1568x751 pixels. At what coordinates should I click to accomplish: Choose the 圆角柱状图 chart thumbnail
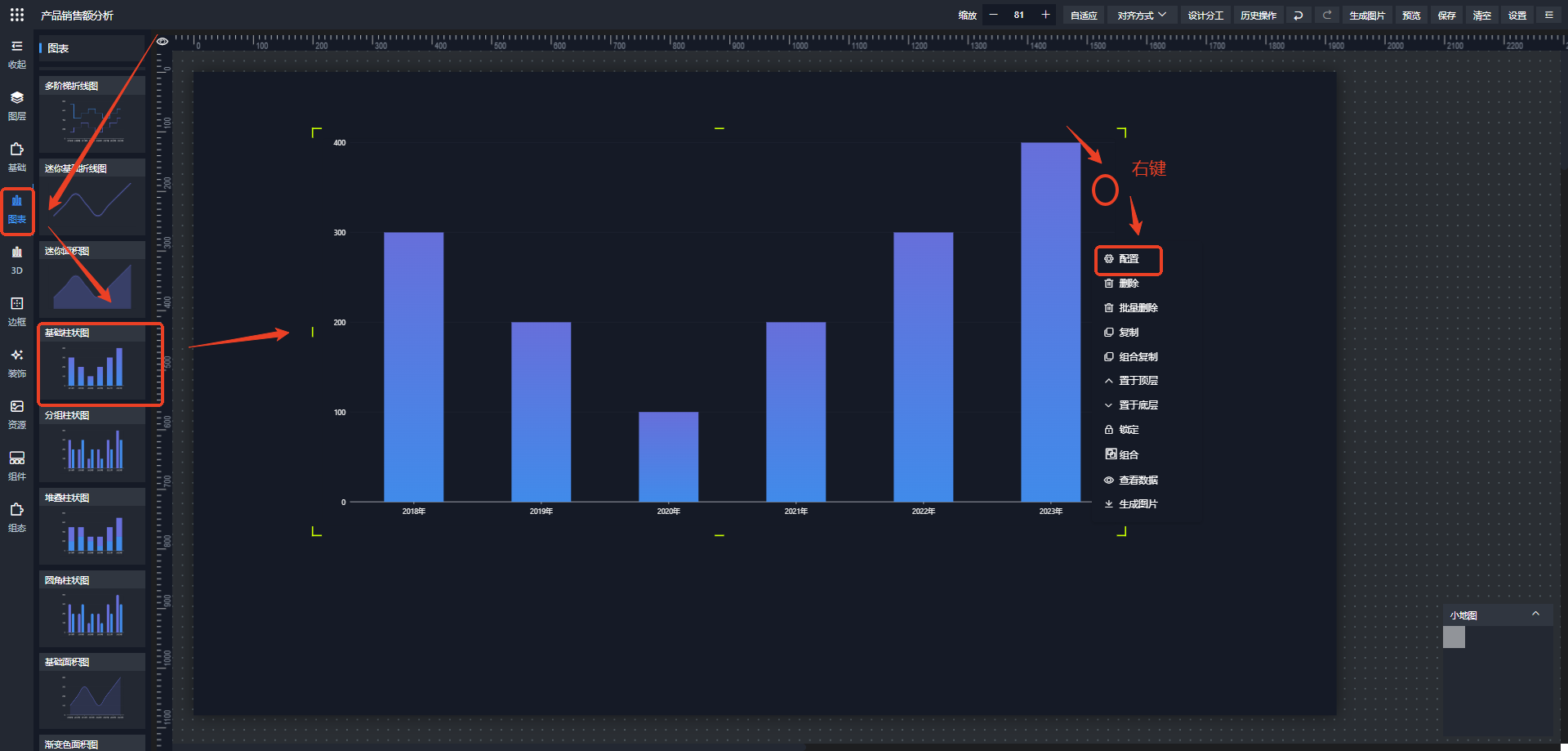(x=92, y=610)
